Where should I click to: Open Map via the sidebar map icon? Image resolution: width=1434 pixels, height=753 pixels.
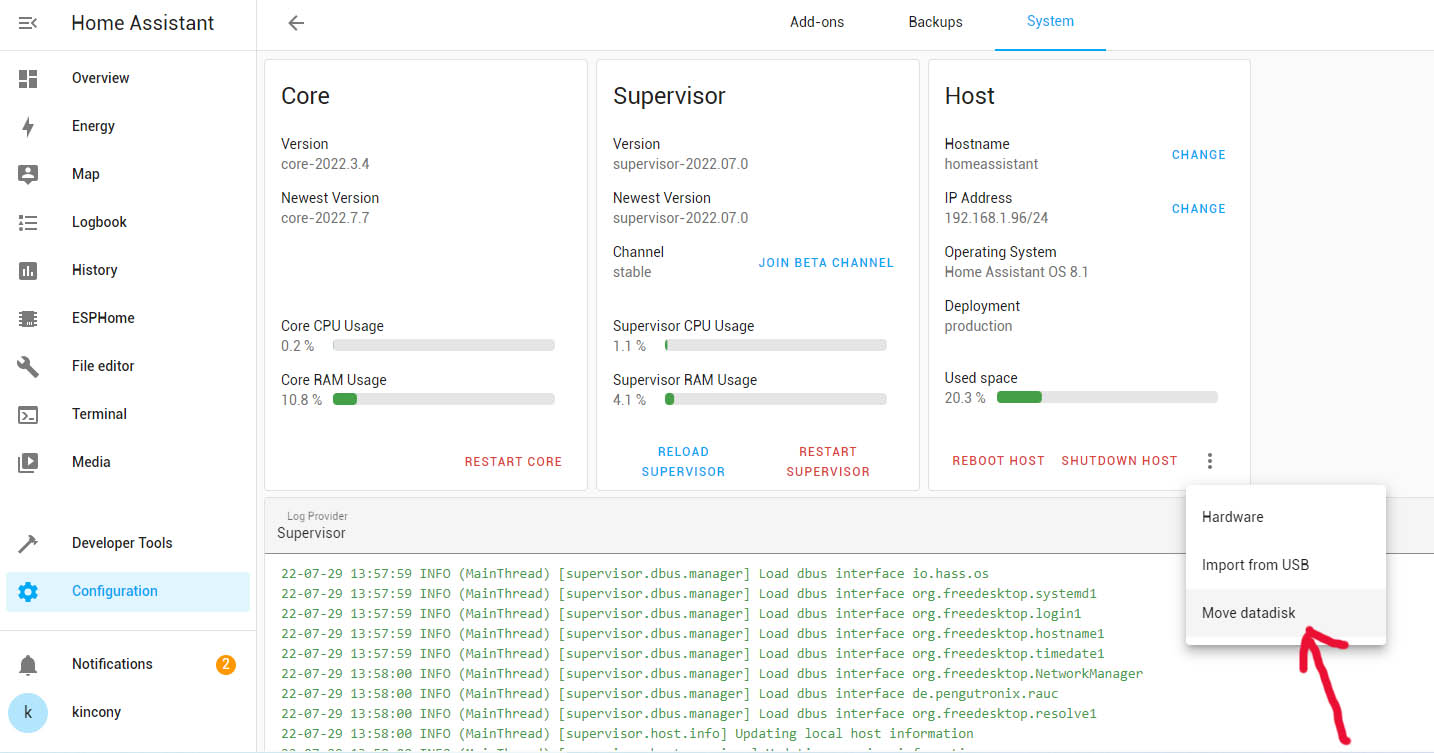click(x=28, y=174)
